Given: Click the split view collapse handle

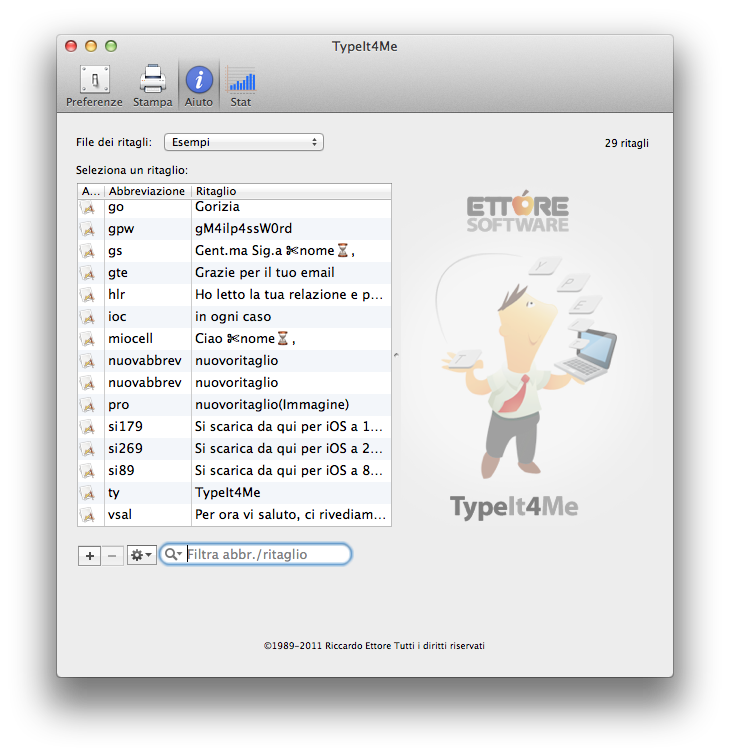Looking at the screenshot, I should point(396,355).
